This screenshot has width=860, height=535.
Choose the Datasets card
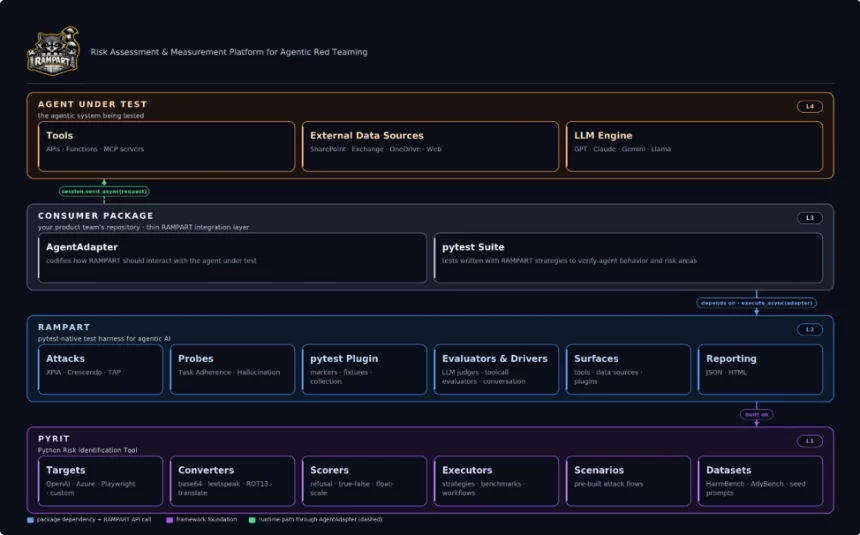[760, 481]
